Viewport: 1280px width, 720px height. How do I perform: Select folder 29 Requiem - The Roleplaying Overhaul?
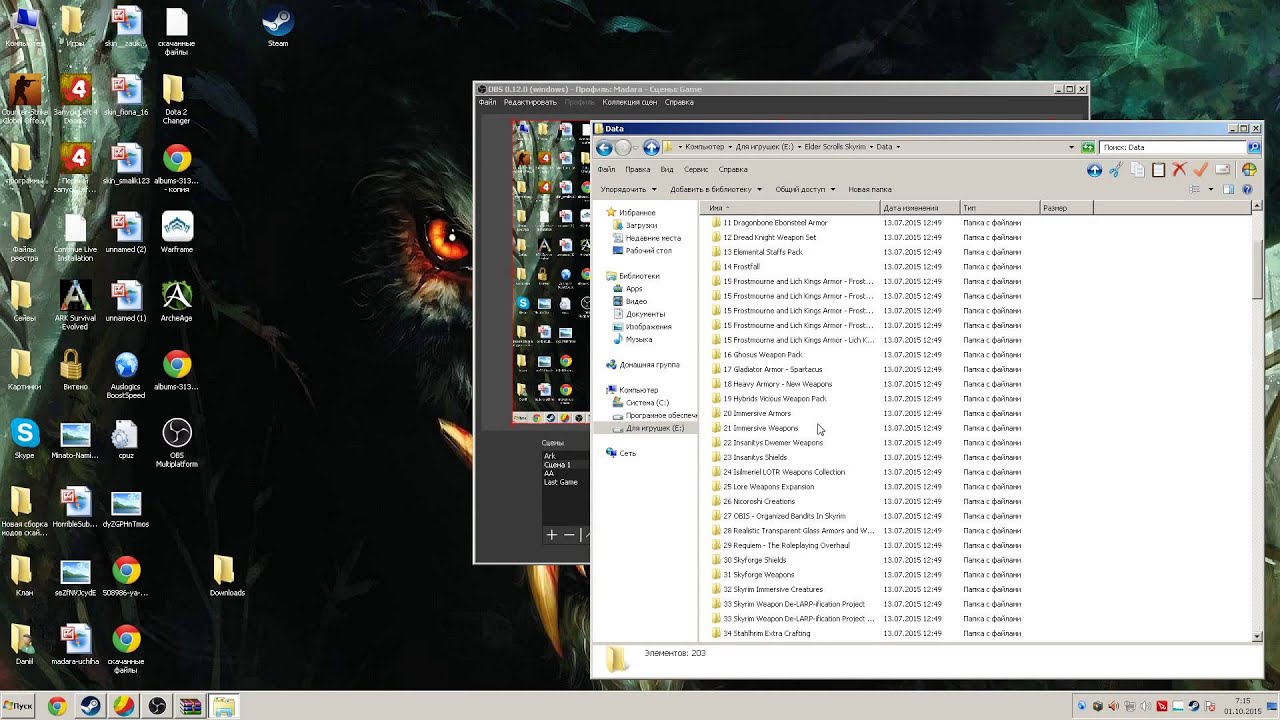[786, 545]
